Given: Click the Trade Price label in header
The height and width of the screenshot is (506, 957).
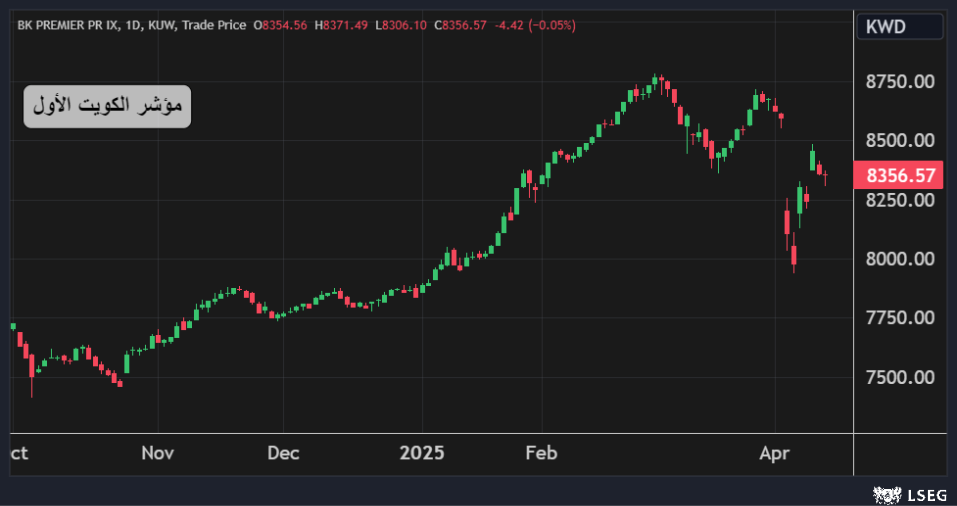Looking at the screenshot, I should (x=214, y=26).
